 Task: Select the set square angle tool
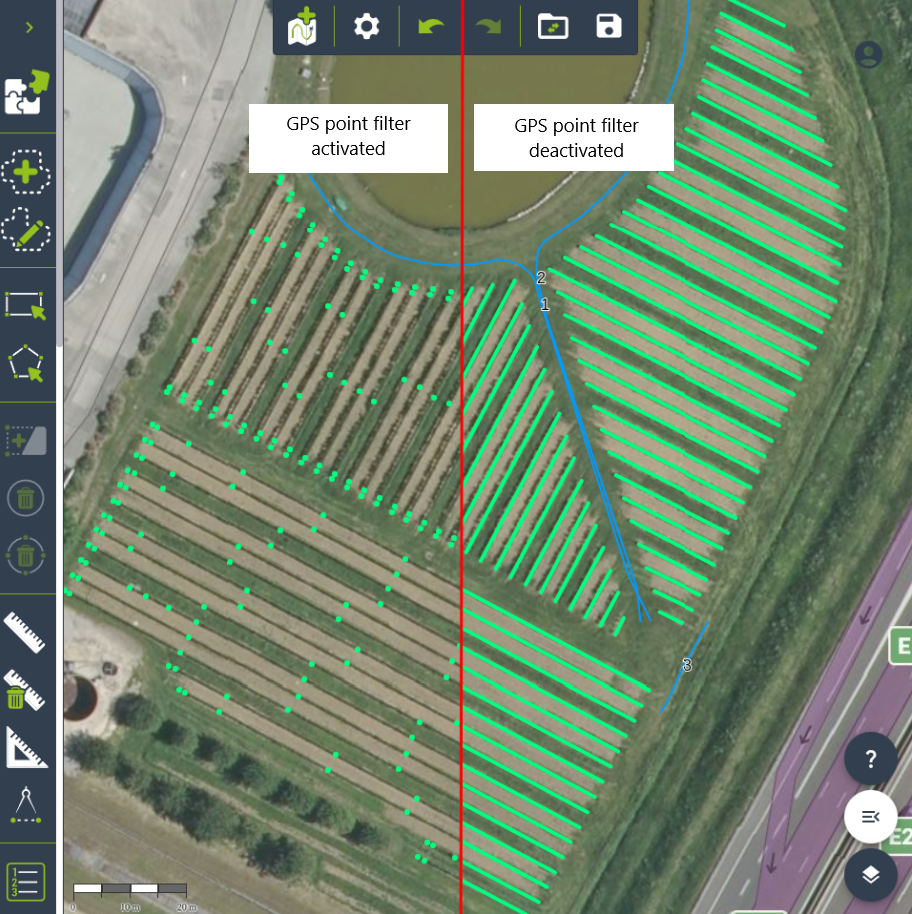[27, 747]
